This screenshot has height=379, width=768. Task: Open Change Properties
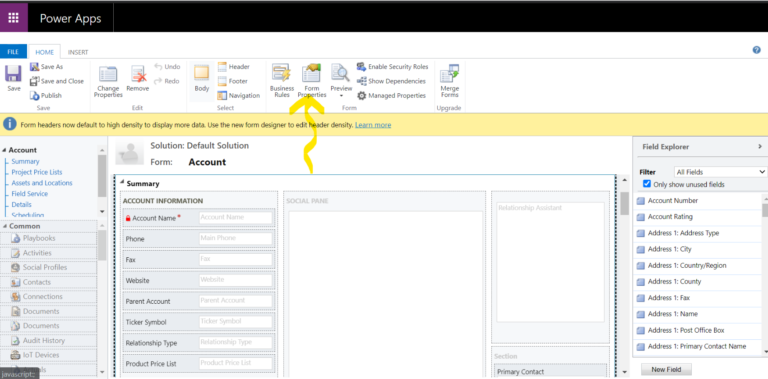click(108, 81)
